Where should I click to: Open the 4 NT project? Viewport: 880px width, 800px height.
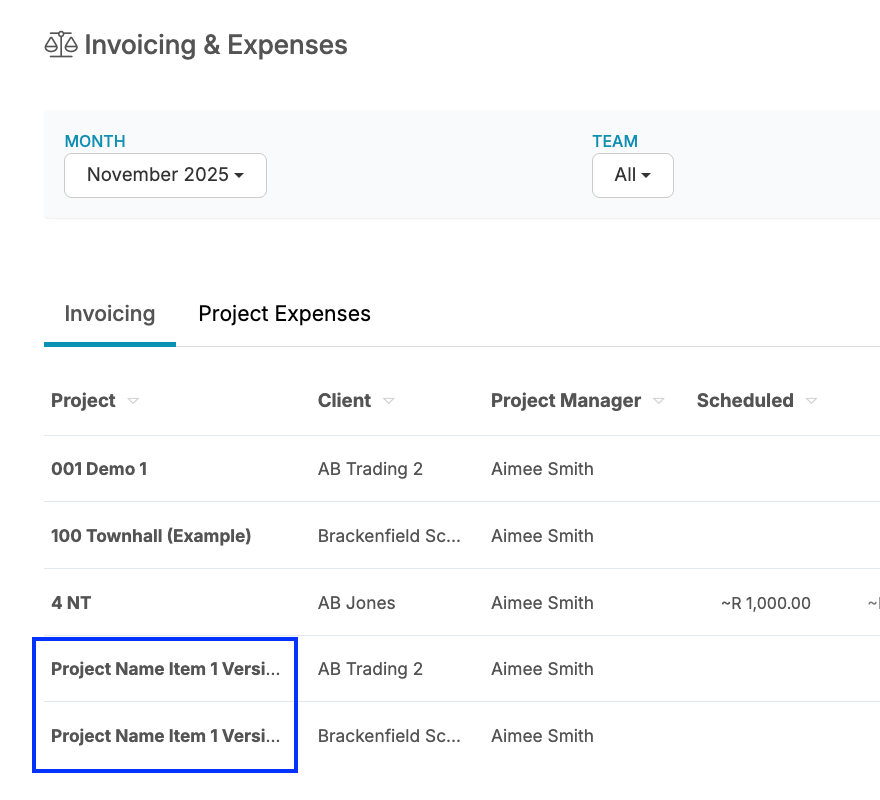pos(71,603)
